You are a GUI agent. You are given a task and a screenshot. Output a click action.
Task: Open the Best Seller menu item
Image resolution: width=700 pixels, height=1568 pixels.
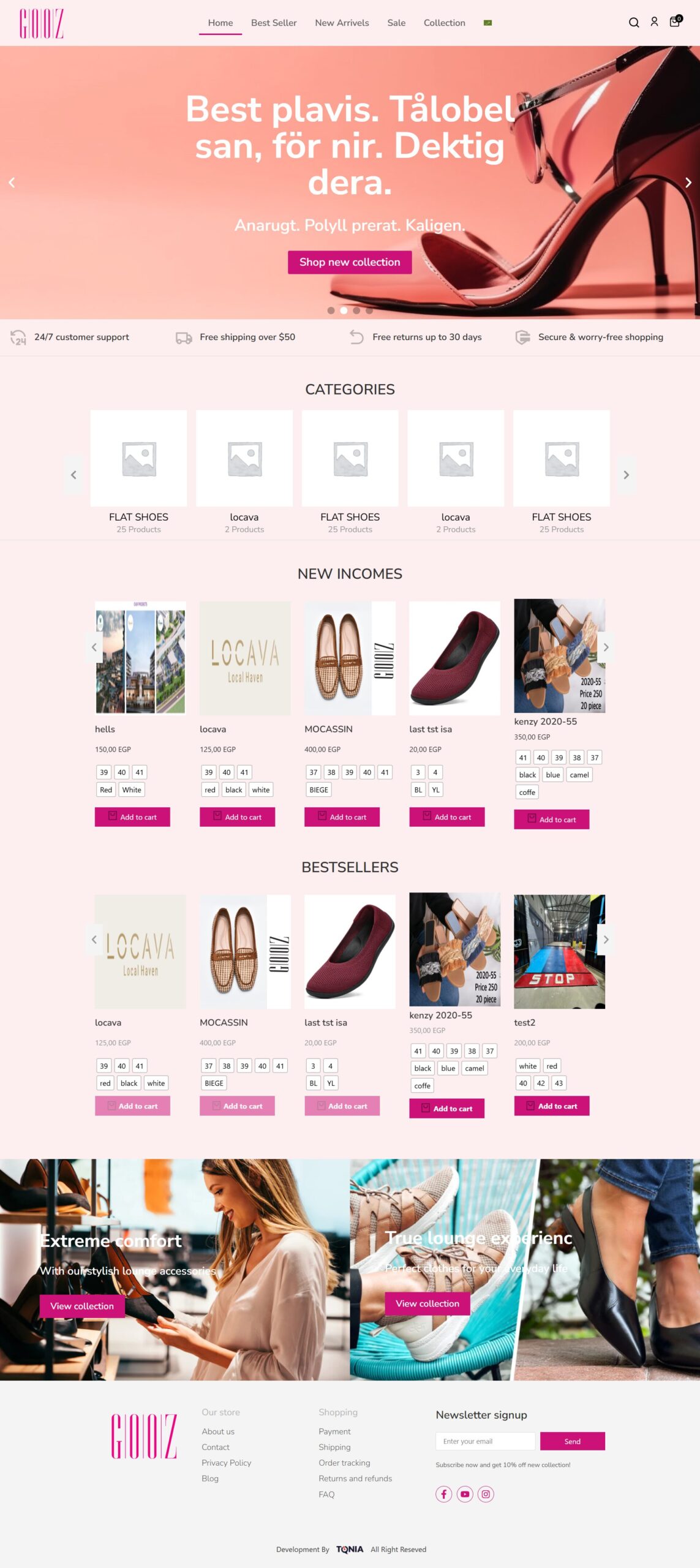point(274,23)
